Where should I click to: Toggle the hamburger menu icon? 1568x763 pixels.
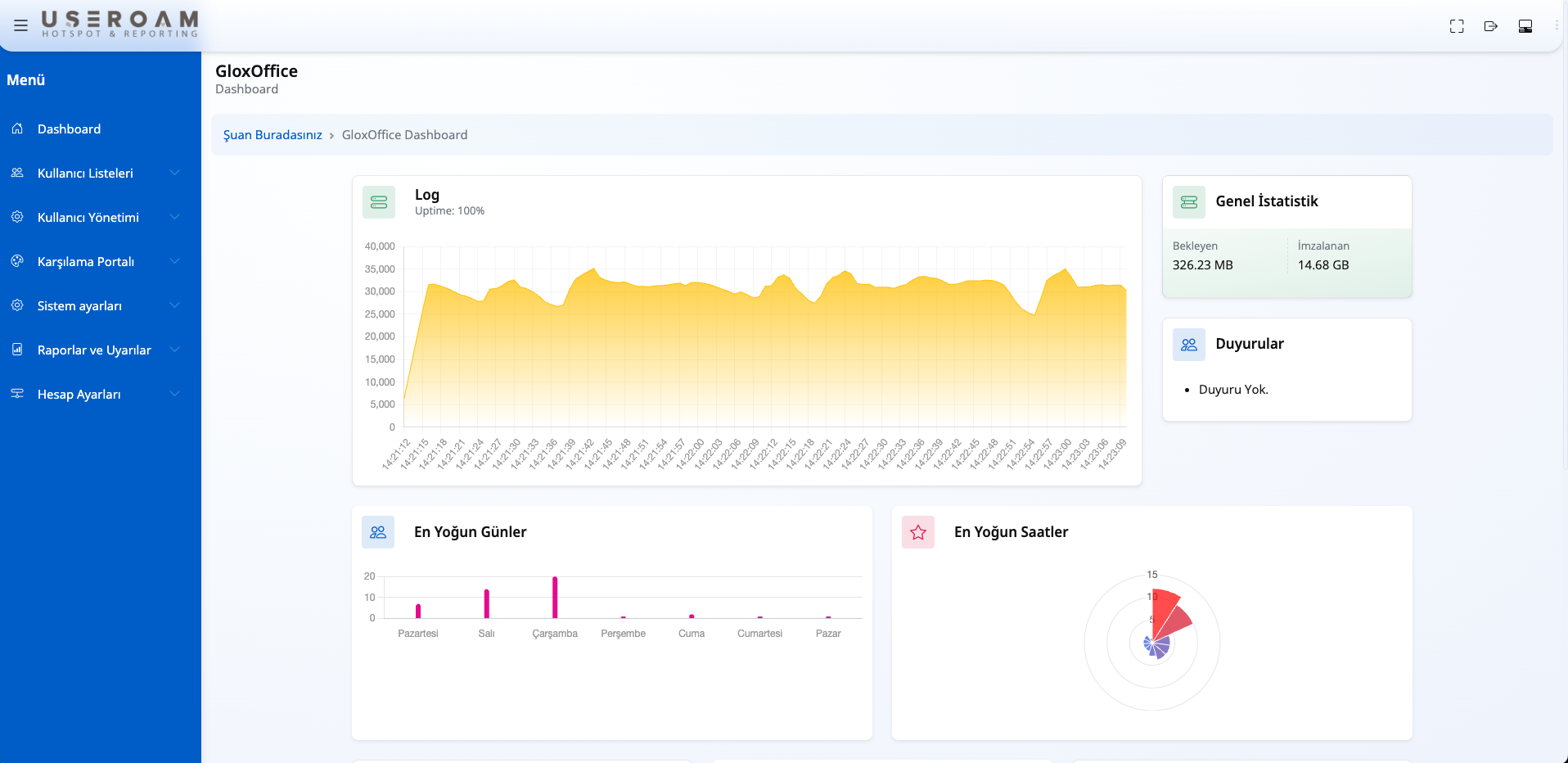point(20,25)
